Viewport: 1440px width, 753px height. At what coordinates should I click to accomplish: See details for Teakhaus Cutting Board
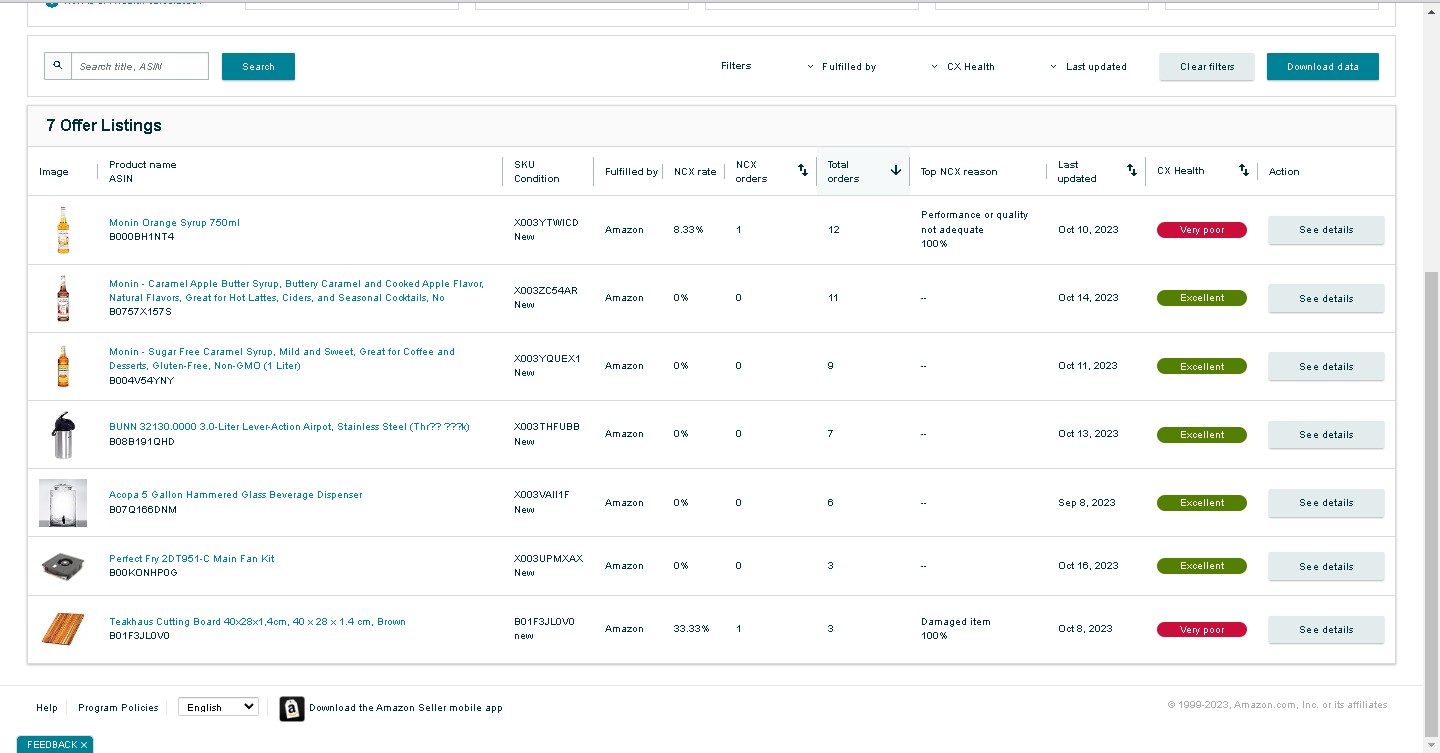click(x=1326, y=630)
